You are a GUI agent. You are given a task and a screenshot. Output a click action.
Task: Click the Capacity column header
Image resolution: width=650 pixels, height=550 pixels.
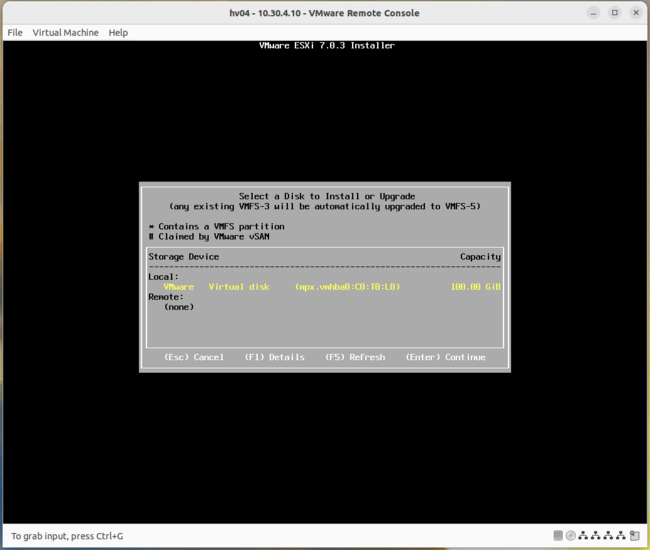pyautogui.click(x=480, y=257)
